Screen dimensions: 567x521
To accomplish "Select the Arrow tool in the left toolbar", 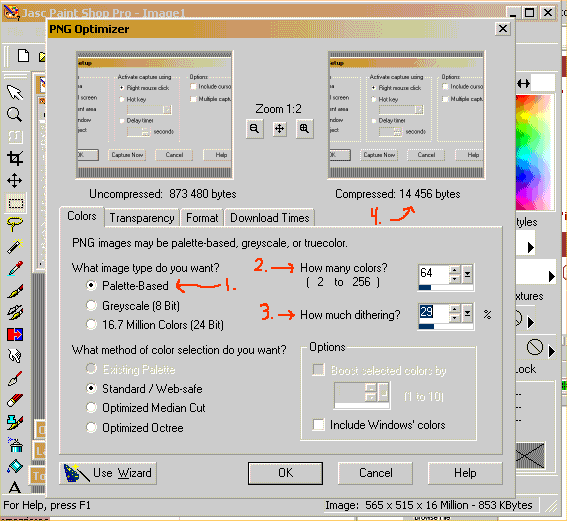I will click(x=15, y=93).
